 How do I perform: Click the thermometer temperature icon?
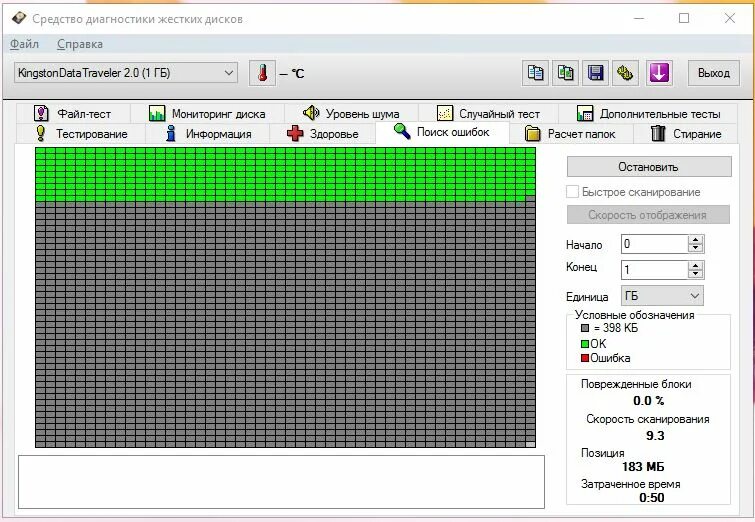click(x=262, y=73)
